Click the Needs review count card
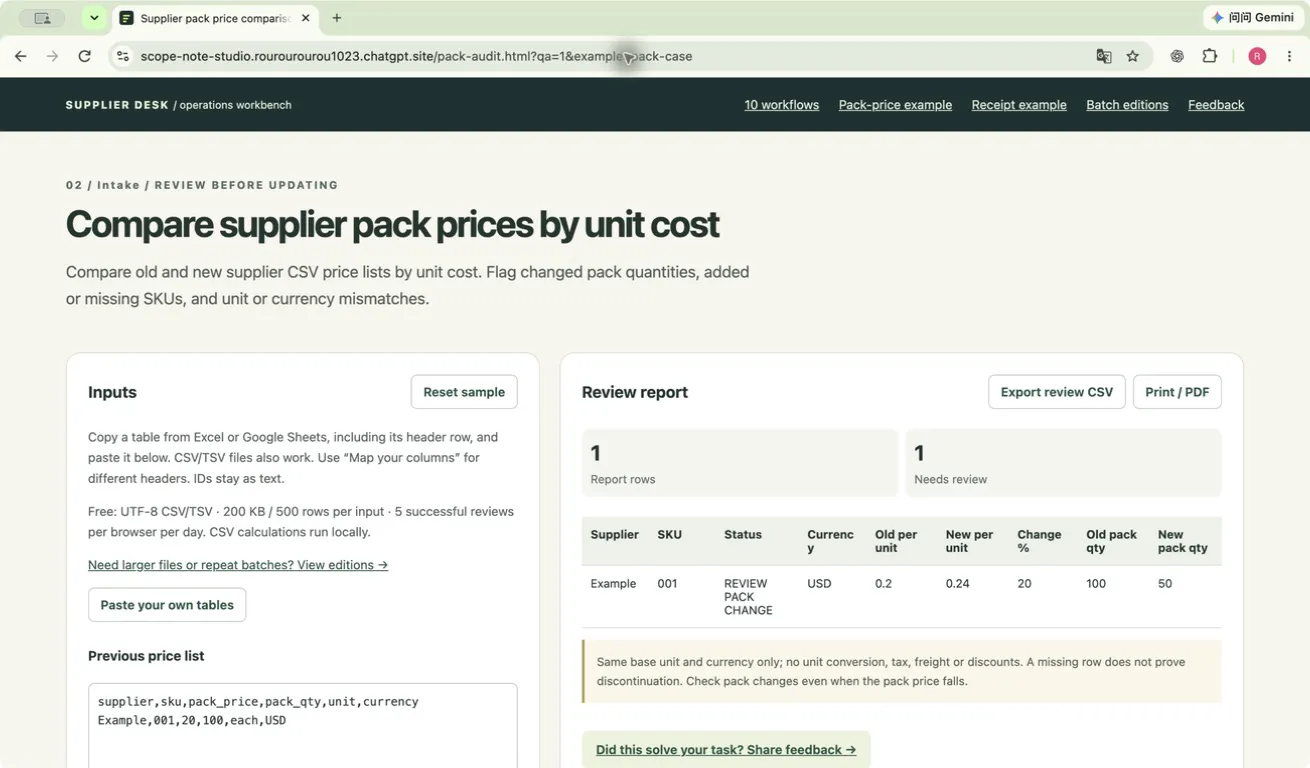The image size is (1310, 768). coord(1064,463)
